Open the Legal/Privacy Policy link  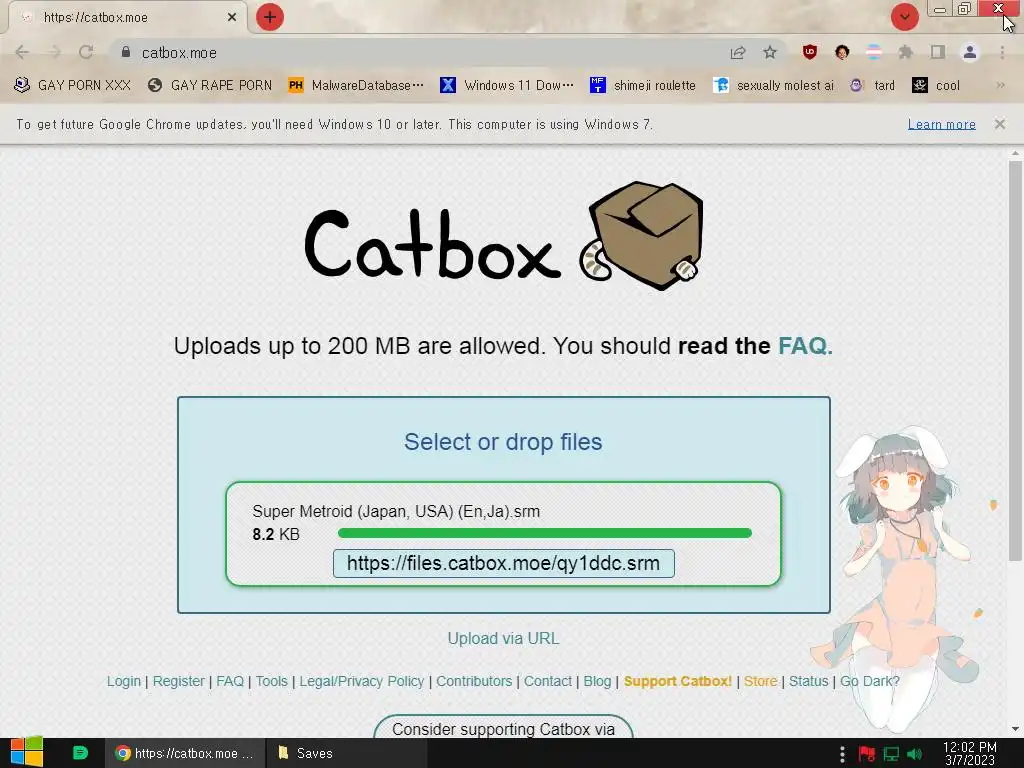pyautogui.click(x=362, y=681)
